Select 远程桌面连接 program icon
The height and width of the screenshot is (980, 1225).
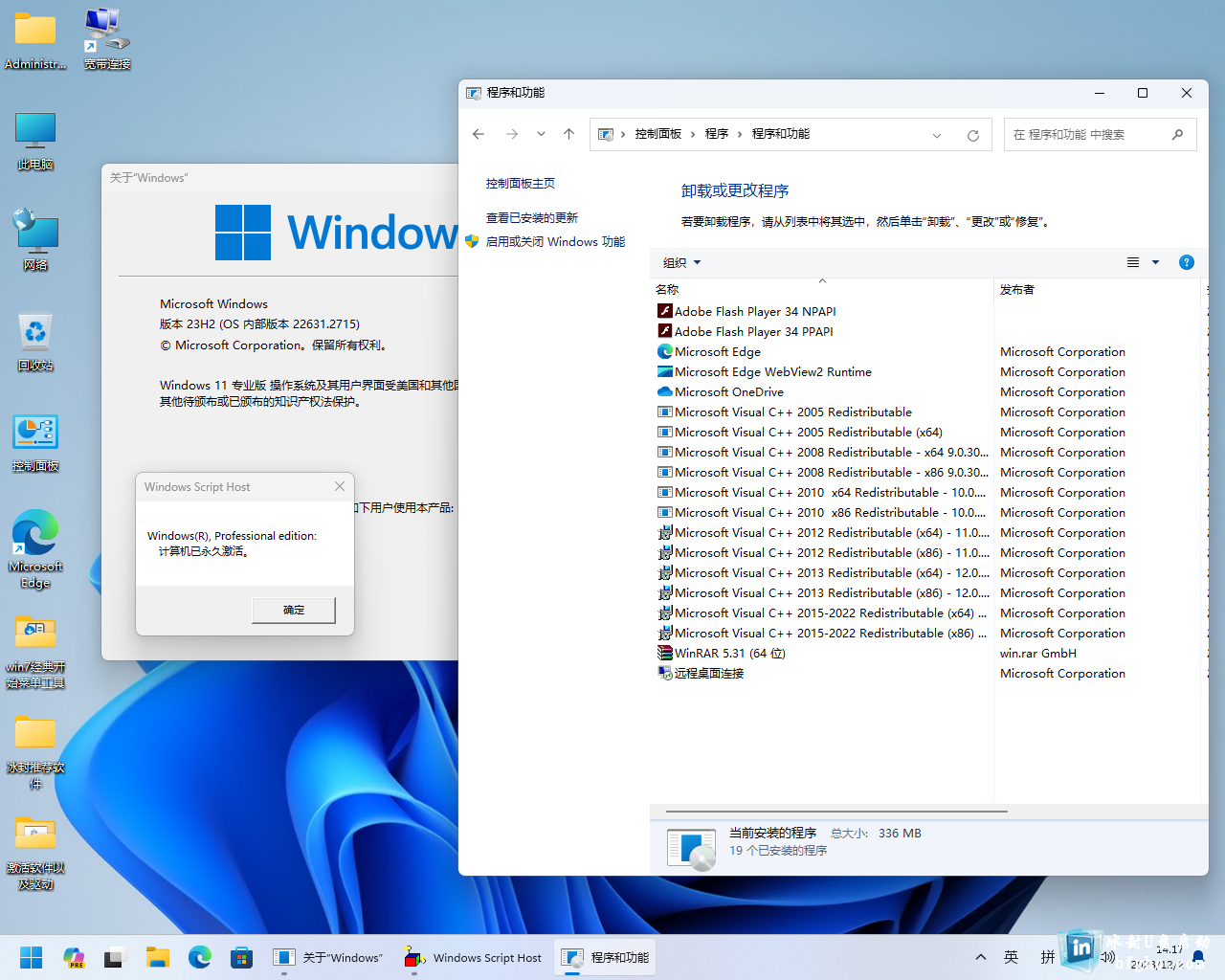[665, 673]
